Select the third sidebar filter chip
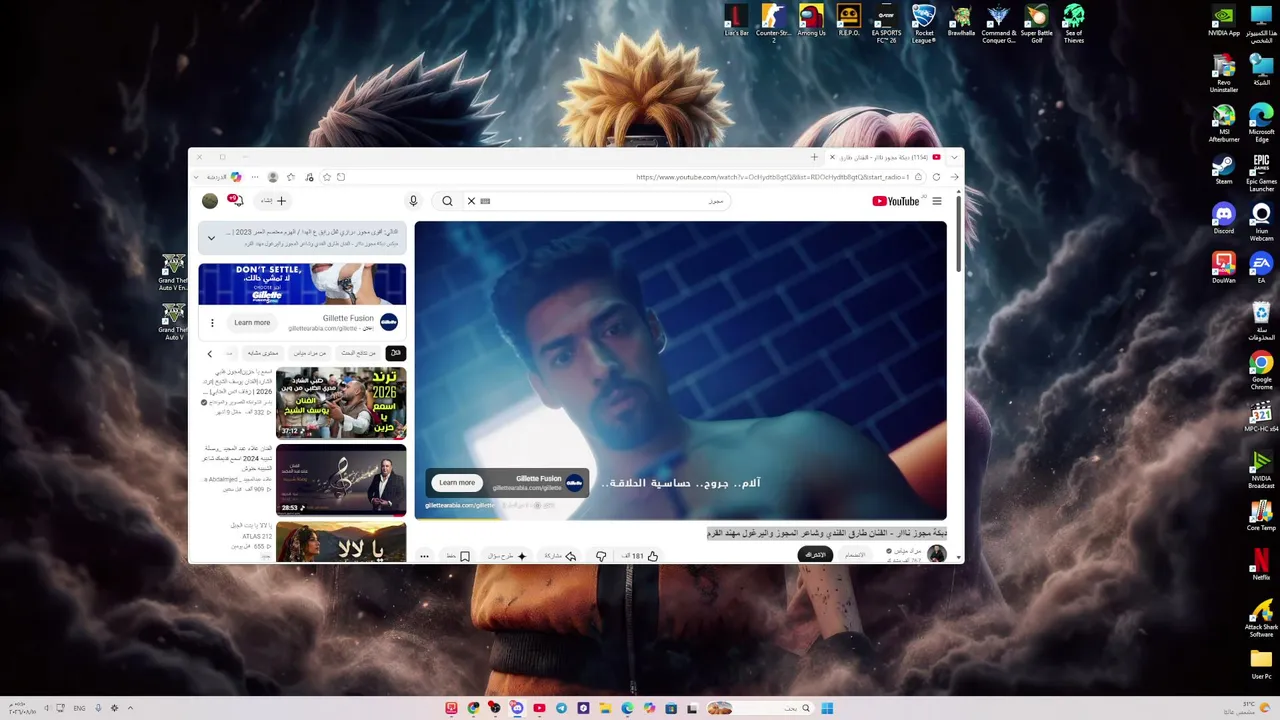Screen dimensions: 1280x720 click(x=310, y=353)
